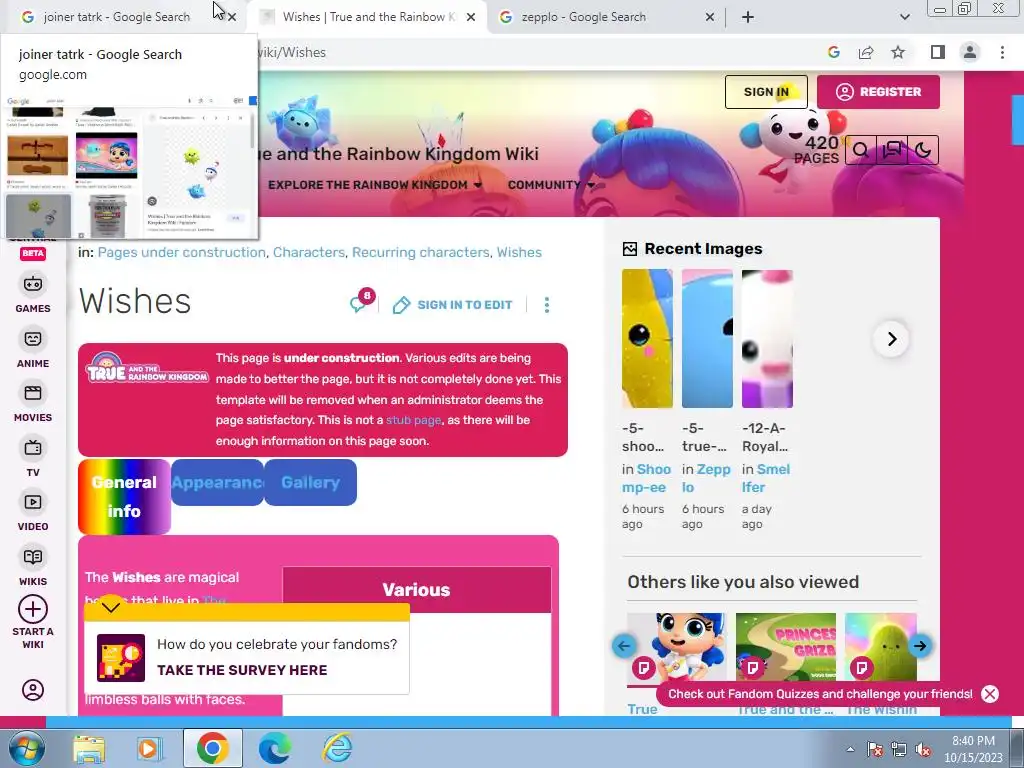Click Take The Survey Here

[242, 670]
